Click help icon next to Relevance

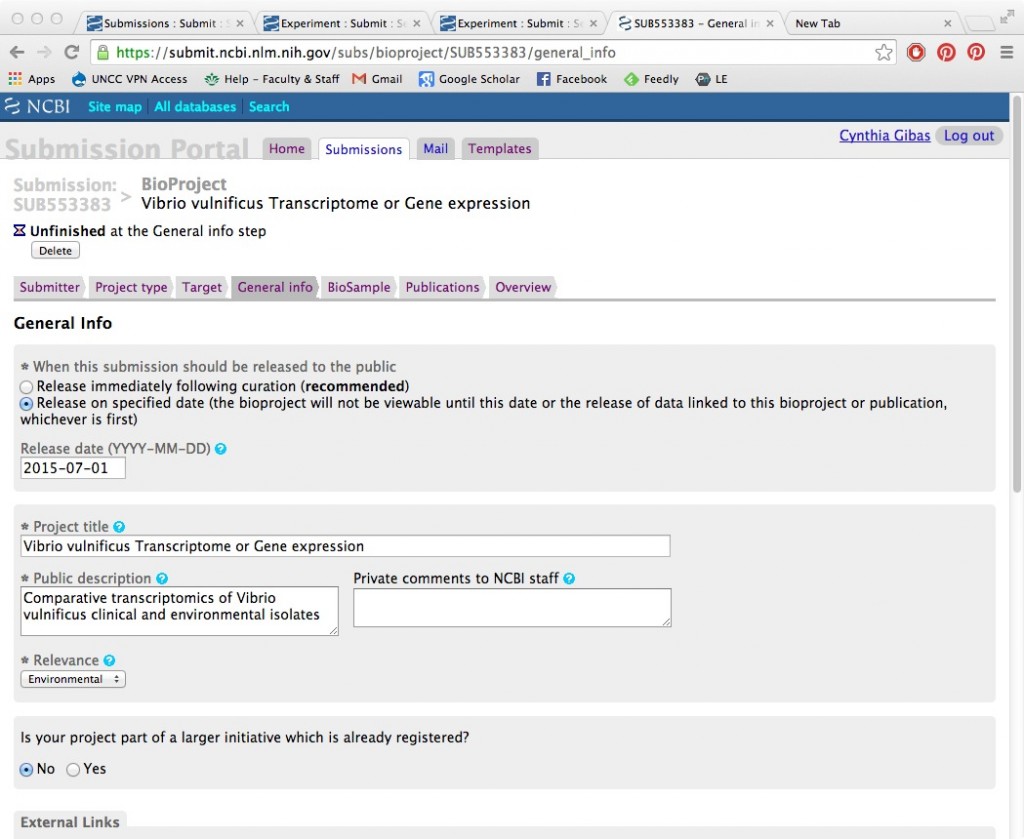tap(110, 661)
